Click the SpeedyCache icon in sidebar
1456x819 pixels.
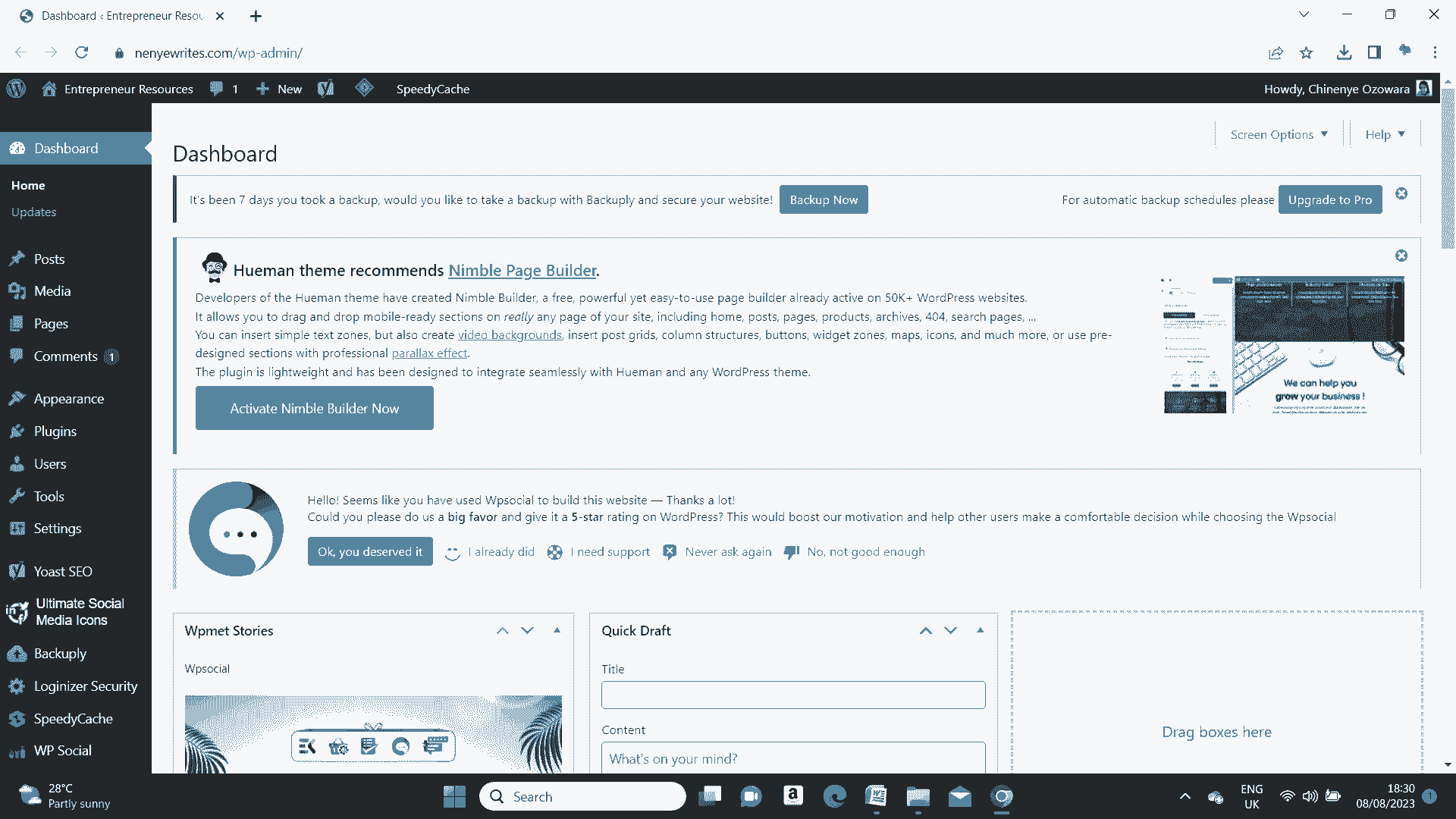pos(16,718)
